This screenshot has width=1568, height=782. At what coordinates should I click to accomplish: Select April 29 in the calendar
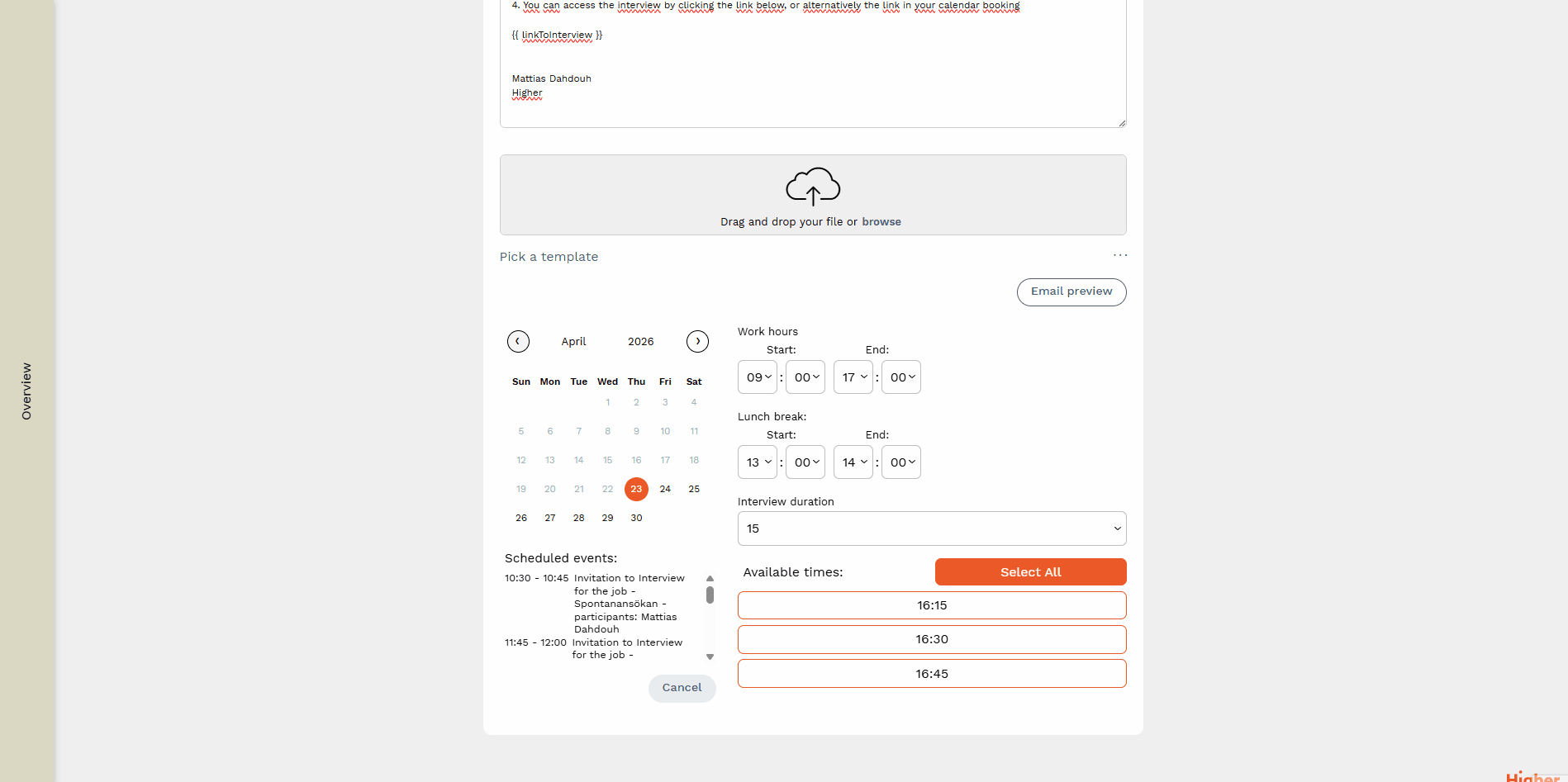608,518
